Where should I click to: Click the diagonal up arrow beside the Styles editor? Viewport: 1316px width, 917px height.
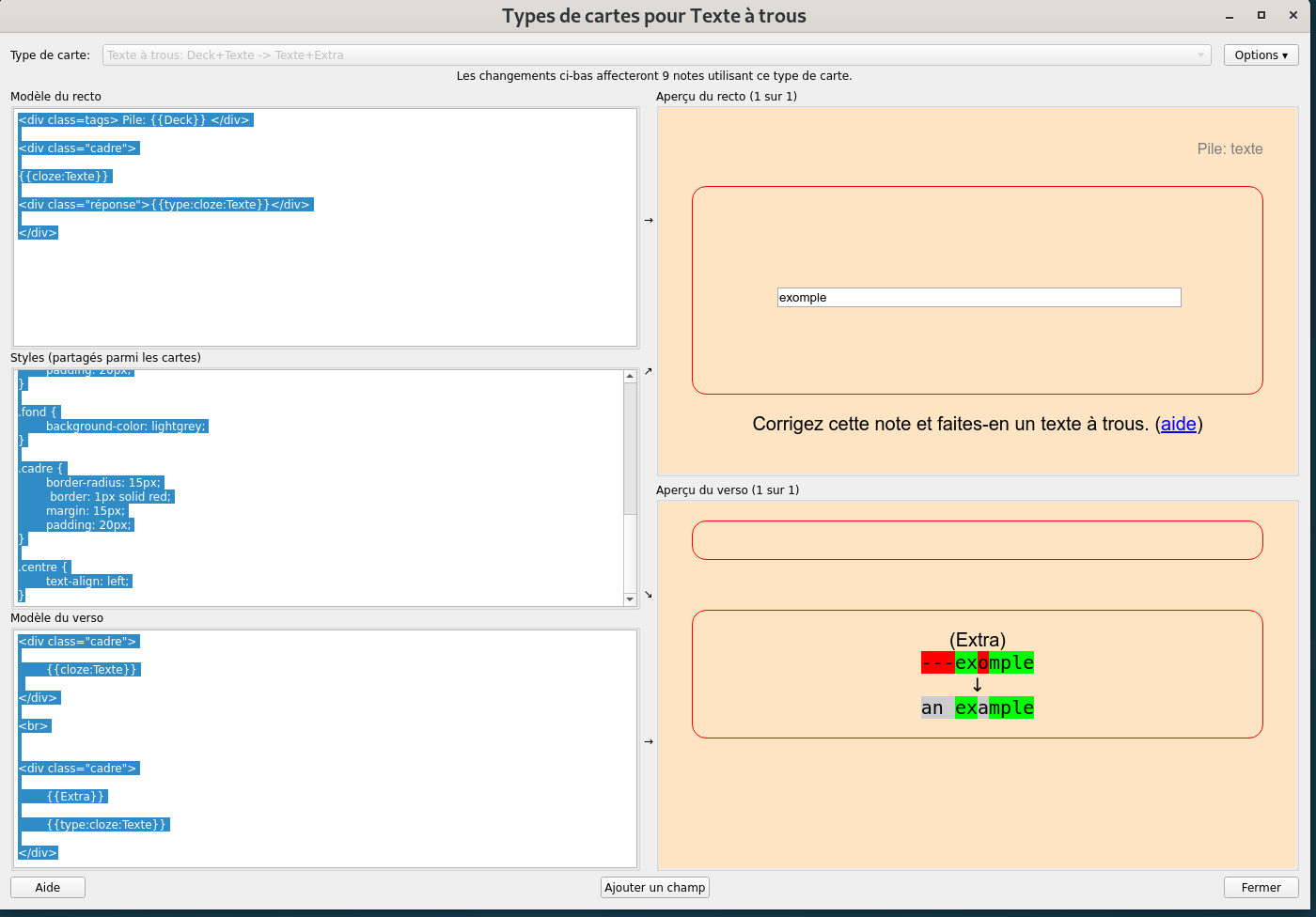[x=648, y=372]
